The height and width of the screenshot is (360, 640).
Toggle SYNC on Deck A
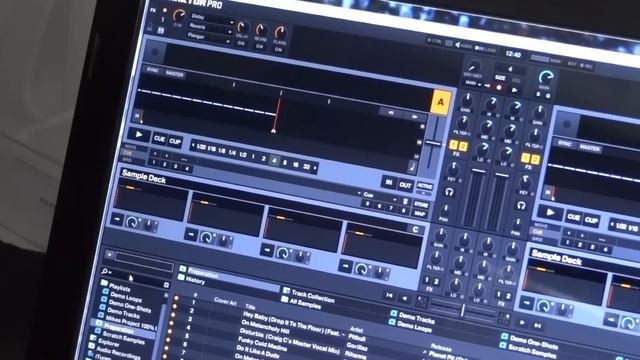153,70
